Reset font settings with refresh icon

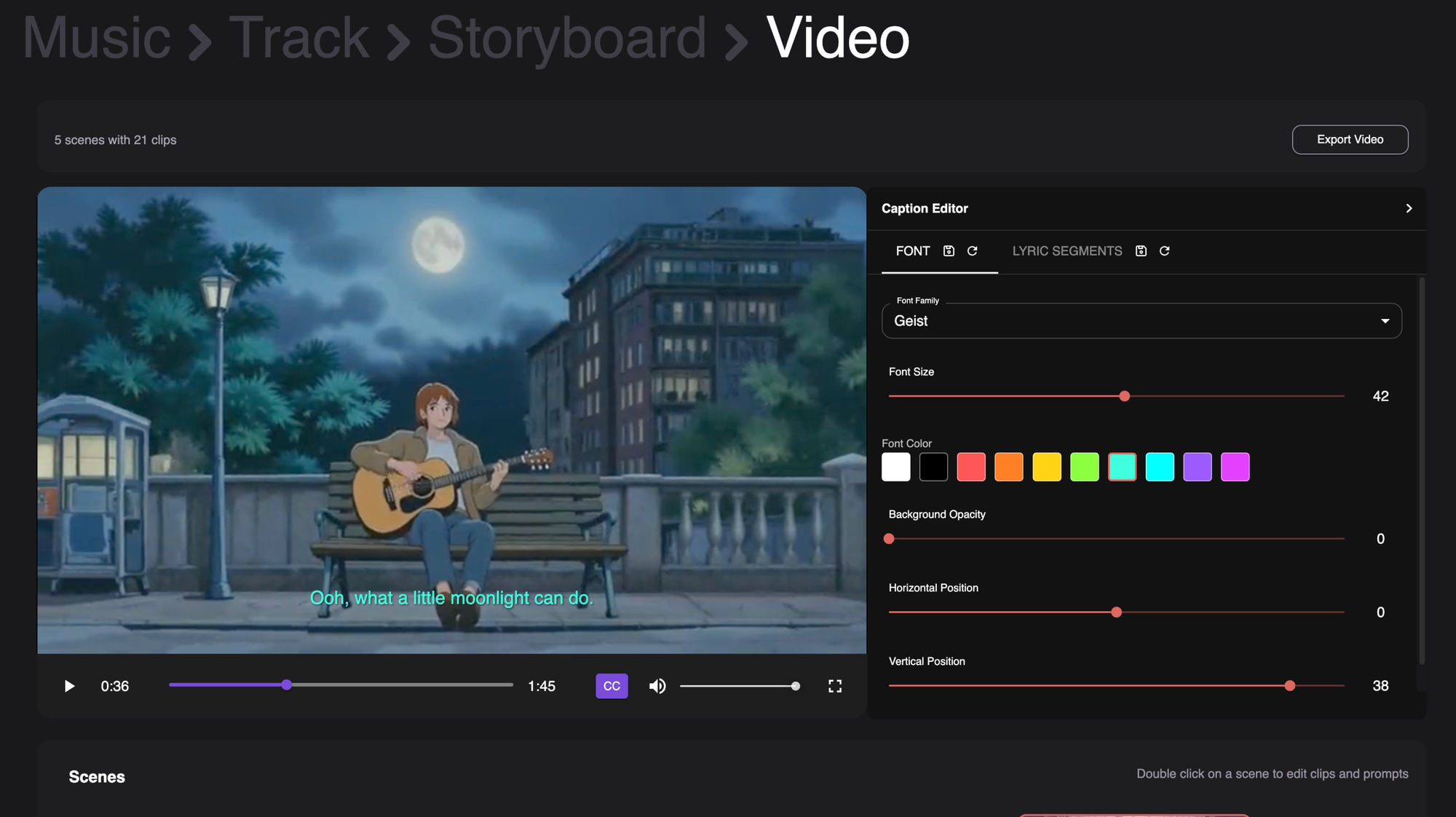tap(972, 251)
